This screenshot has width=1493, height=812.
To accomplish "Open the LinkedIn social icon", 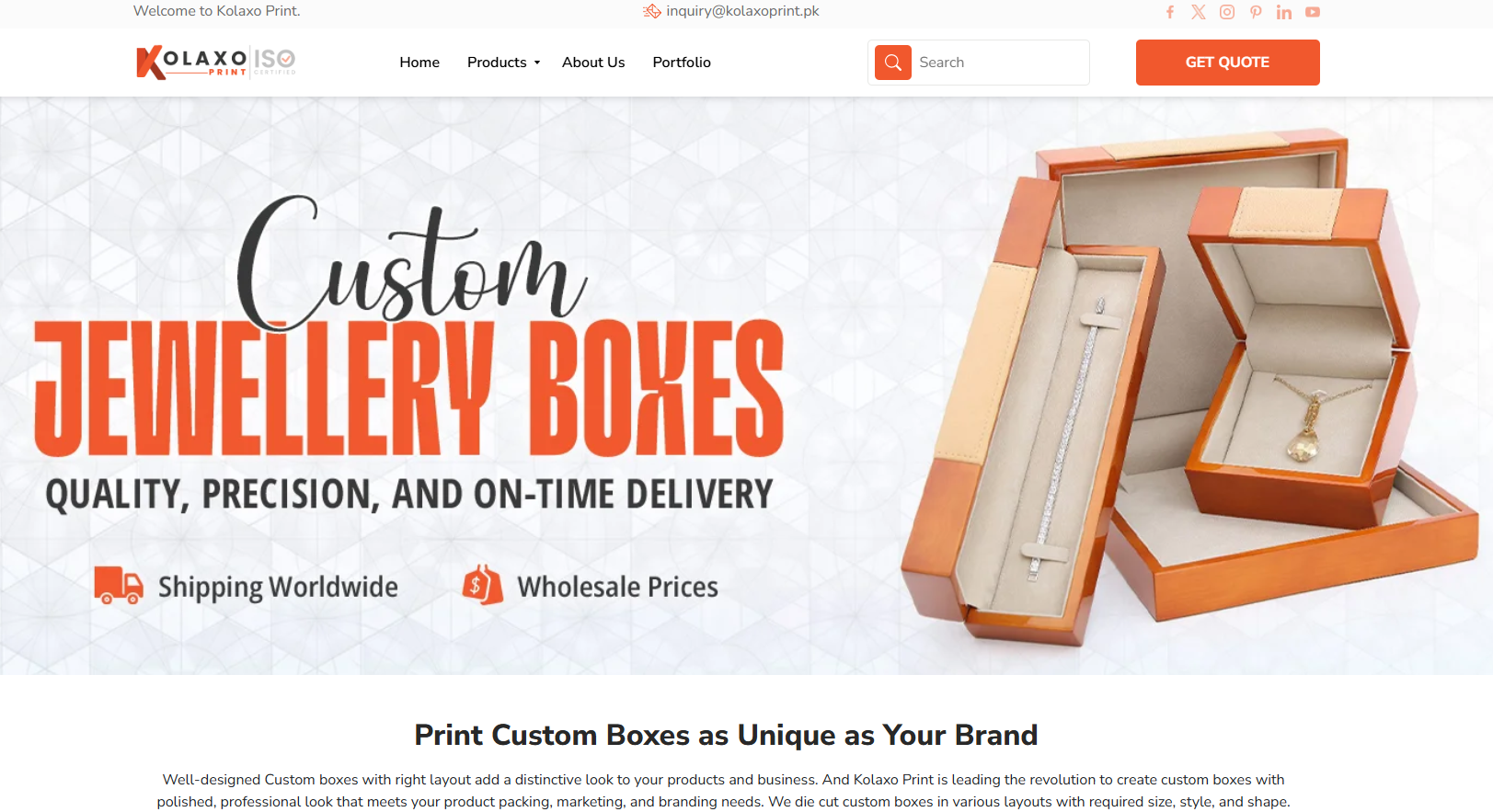I will click(1284, 12).
